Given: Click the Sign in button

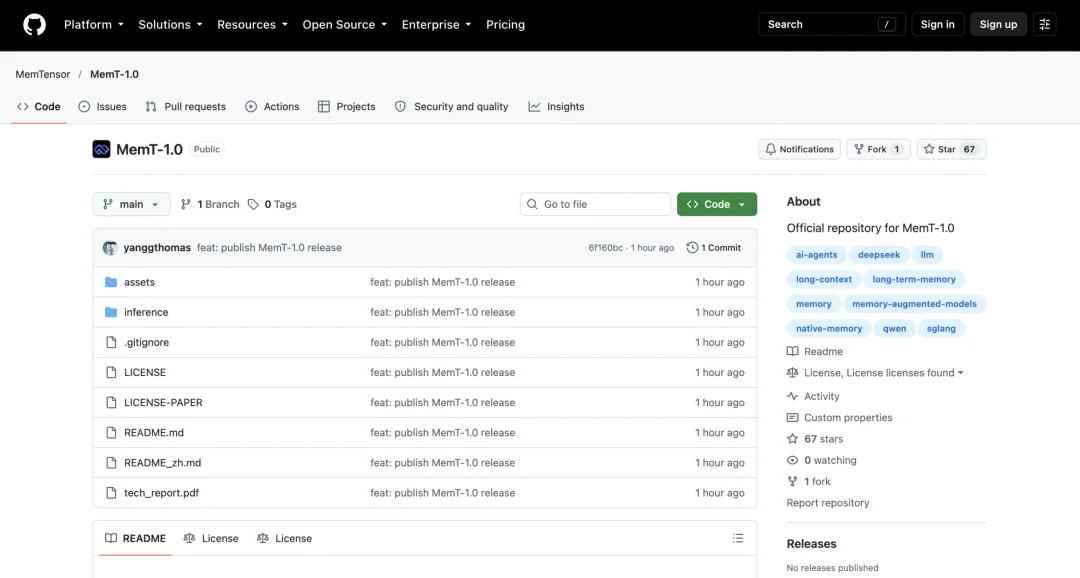Looking at the screenshot, I should (x=937, y=24).
